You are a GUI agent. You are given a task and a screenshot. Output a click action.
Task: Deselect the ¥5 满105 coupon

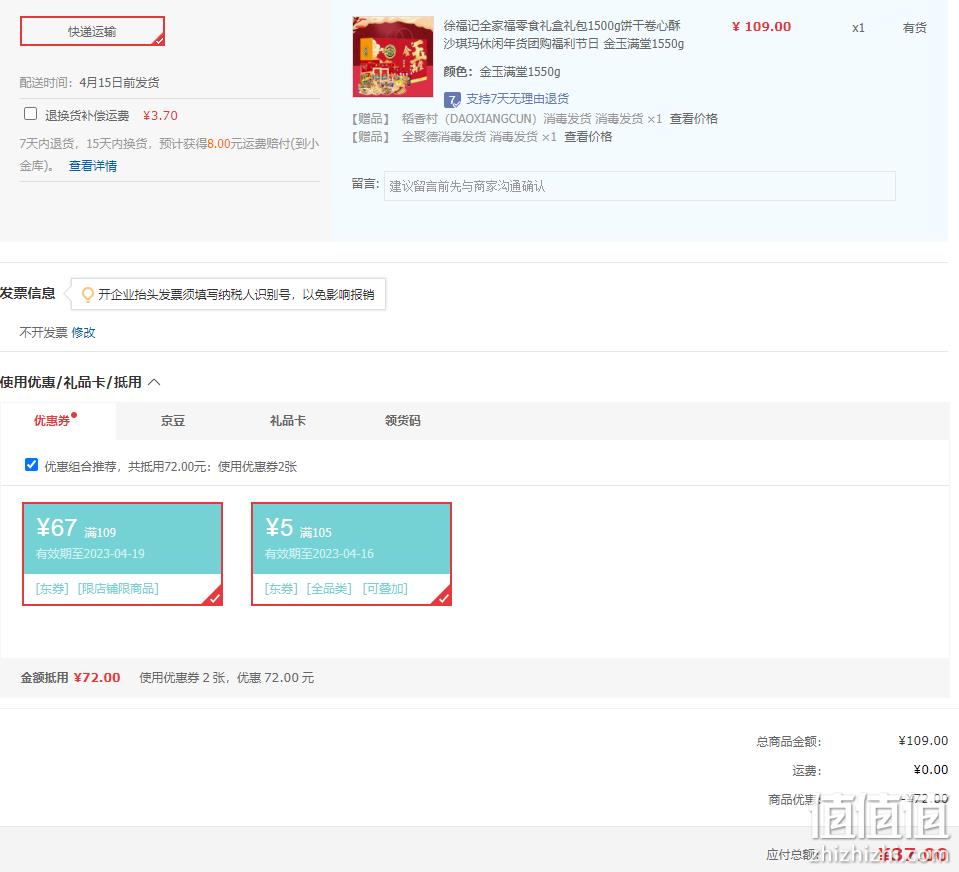pyautogui.click(x=352, y=554)
